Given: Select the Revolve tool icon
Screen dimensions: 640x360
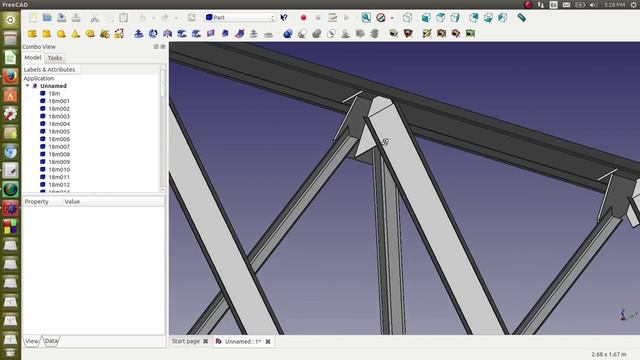Looking at the screenshot, I should 153,33.
